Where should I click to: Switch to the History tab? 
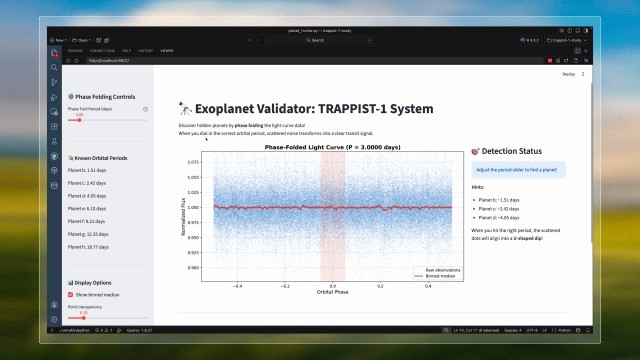pos(145,51)
